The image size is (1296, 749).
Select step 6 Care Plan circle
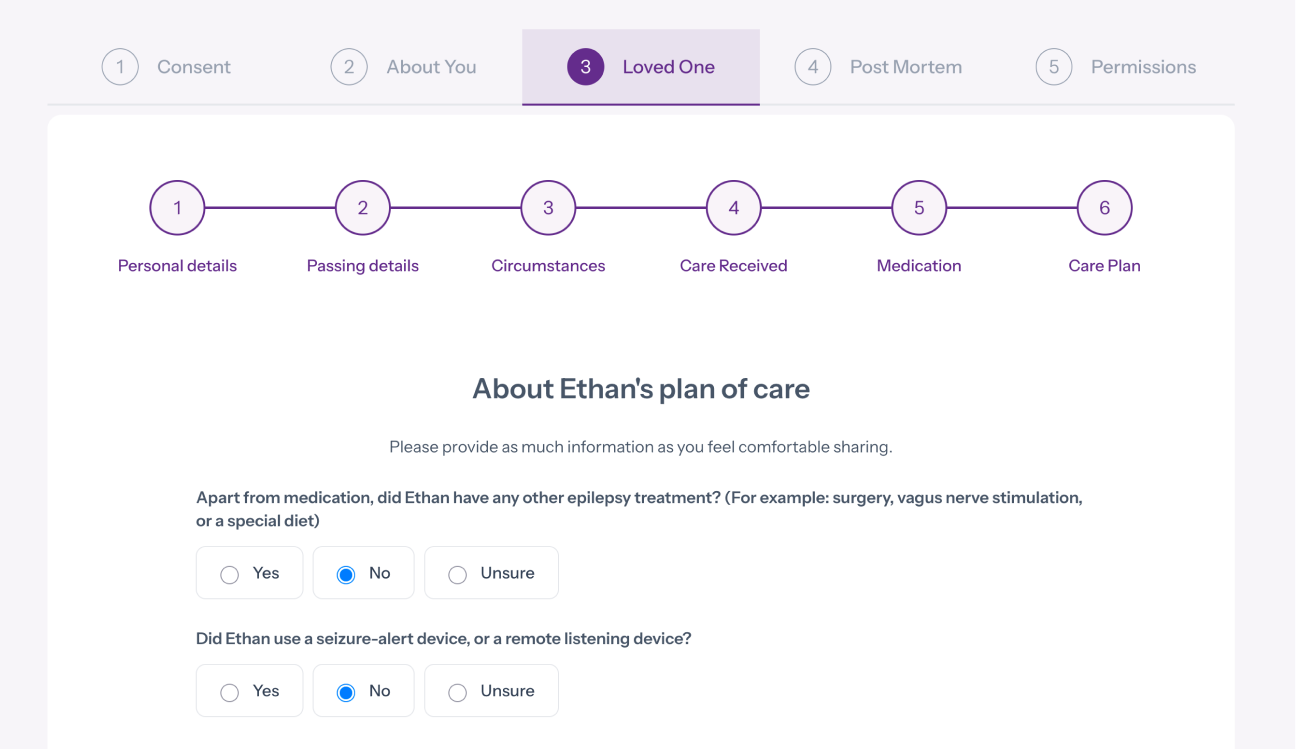(1104, 207)
